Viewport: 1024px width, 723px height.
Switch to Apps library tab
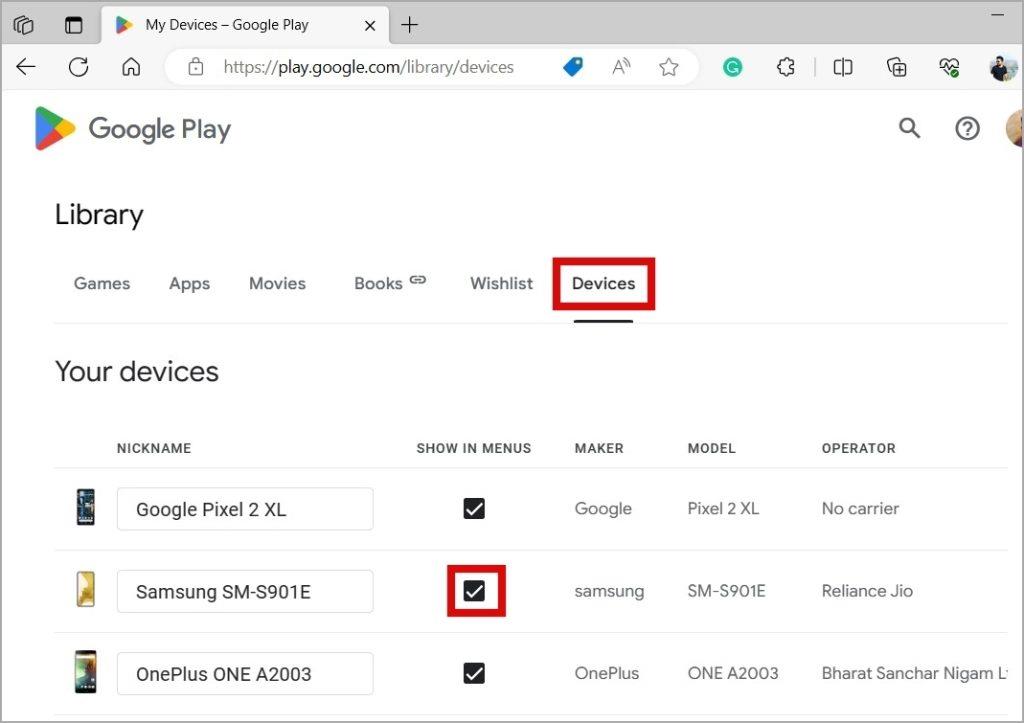[x=189, y=283]
